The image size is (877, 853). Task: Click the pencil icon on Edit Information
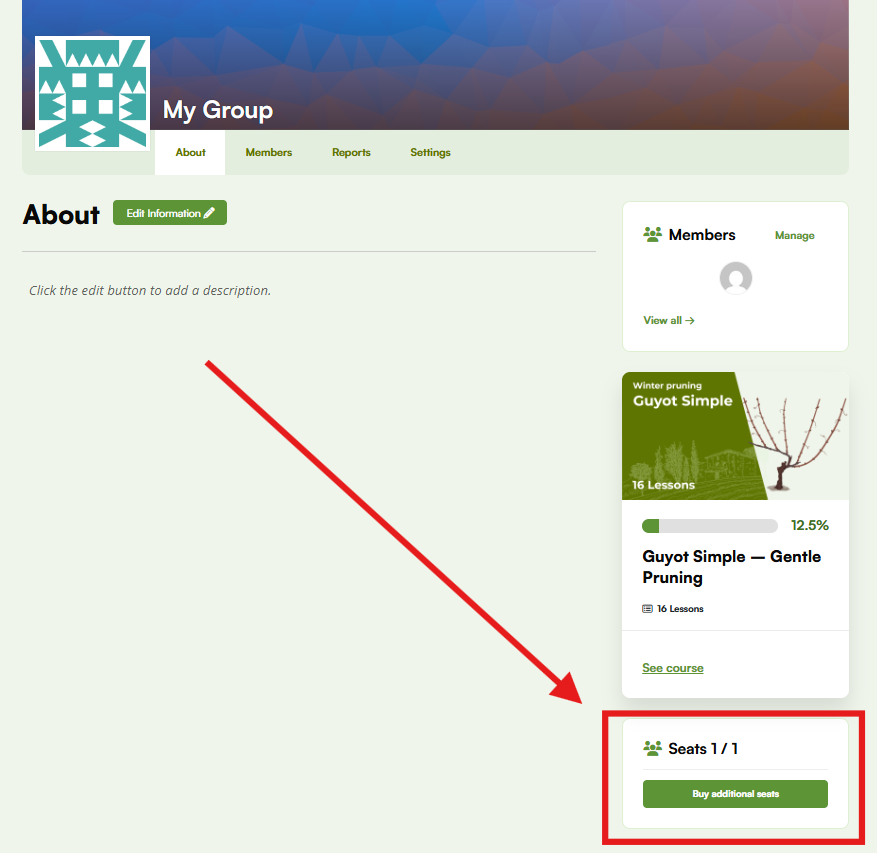209,213
